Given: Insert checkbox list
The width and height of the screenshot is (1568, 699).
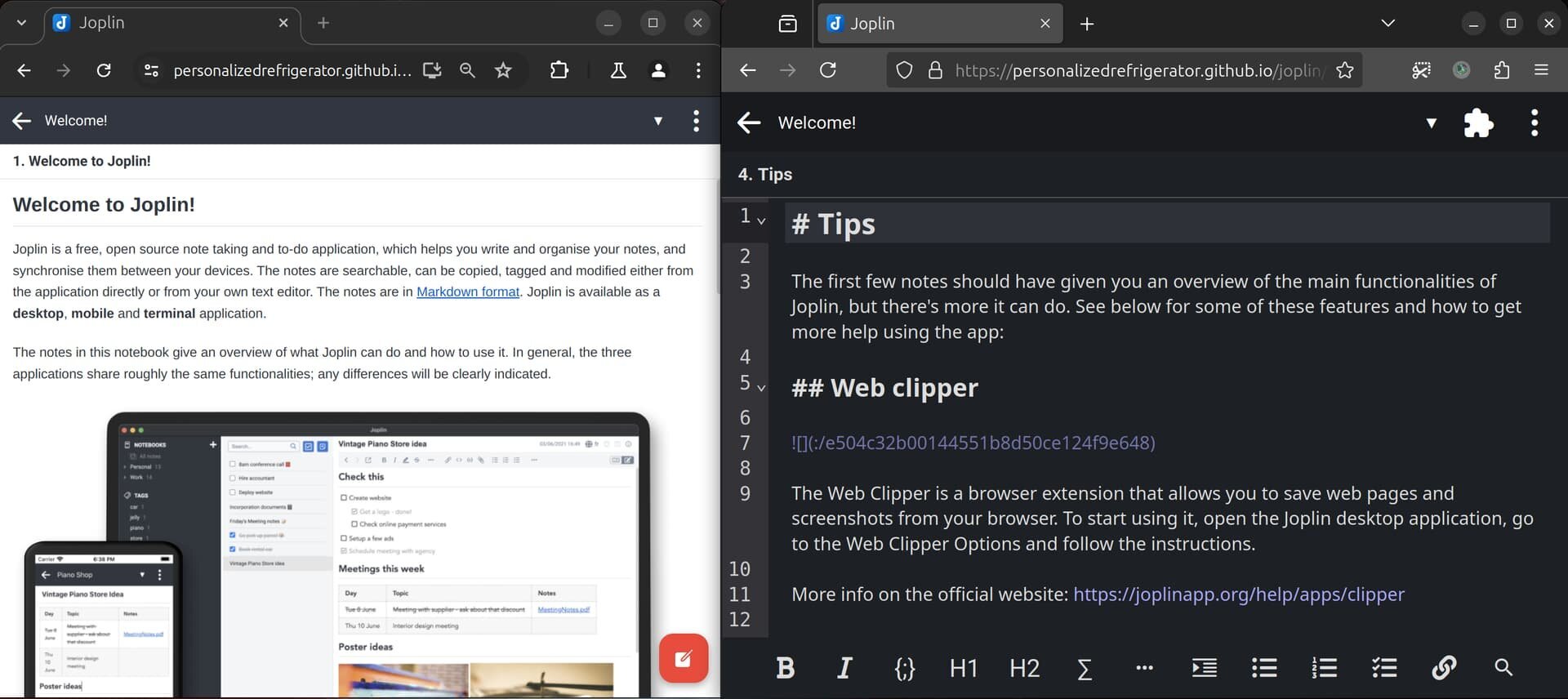Looking at the screenshot, I should pos(1384,668).
